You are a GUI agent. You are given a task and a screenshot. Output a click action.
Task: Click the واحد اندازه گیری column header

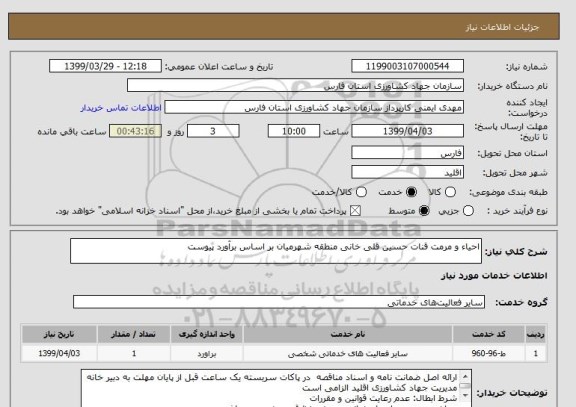[x=206, y=334]
